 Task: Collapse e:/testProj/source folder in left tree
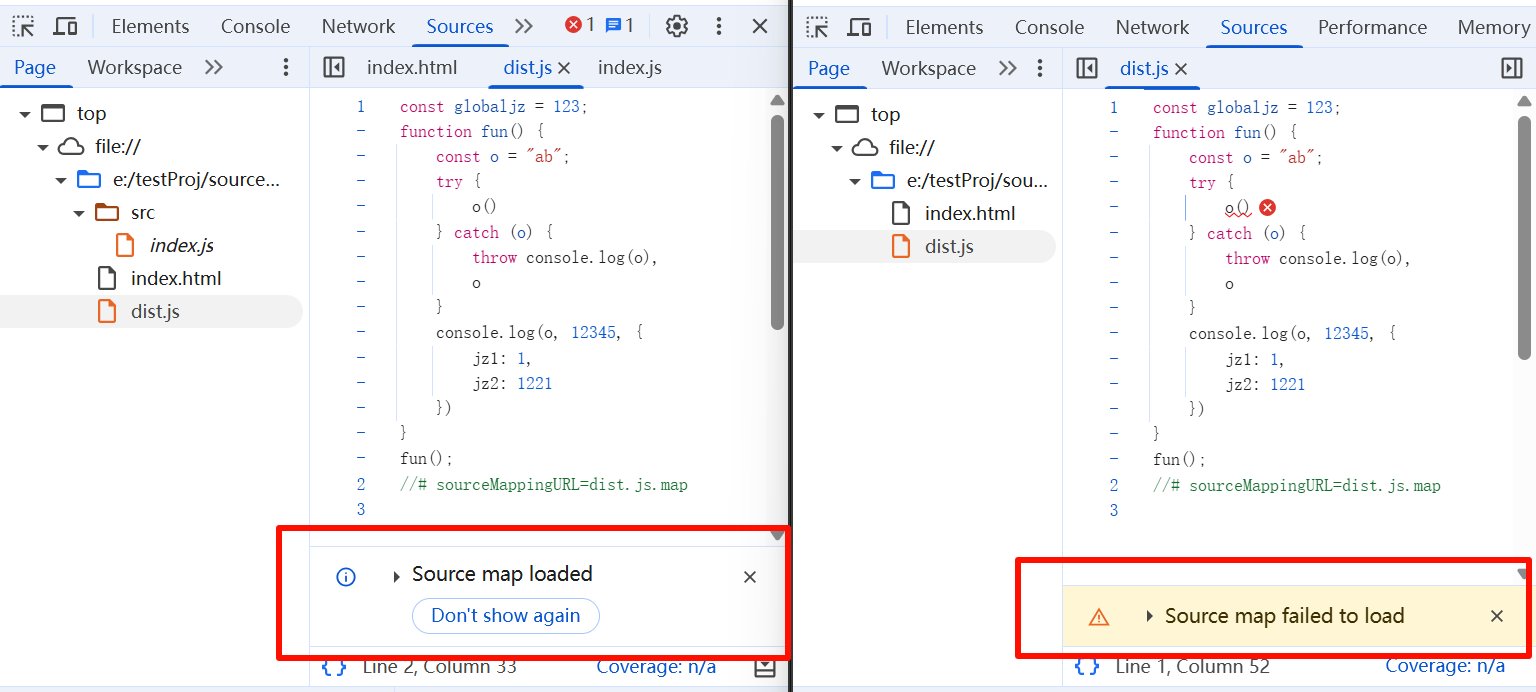coord(61,180)
